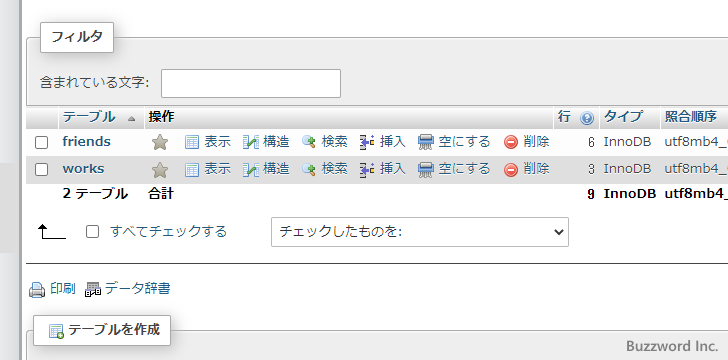Check the works table checkbox
Viewport: 728px width, 360px height.
point(42,170)
